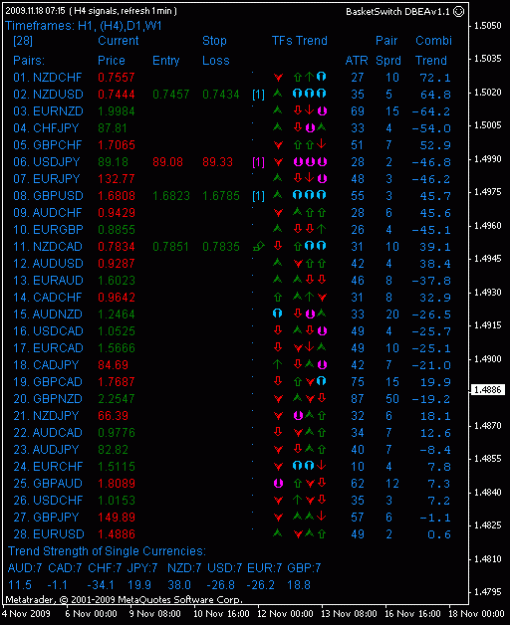
Task: Click the 'Timeframes: H1, (H4),D1,W1' line
Action: pyautogui.click(x=83, y=26)
